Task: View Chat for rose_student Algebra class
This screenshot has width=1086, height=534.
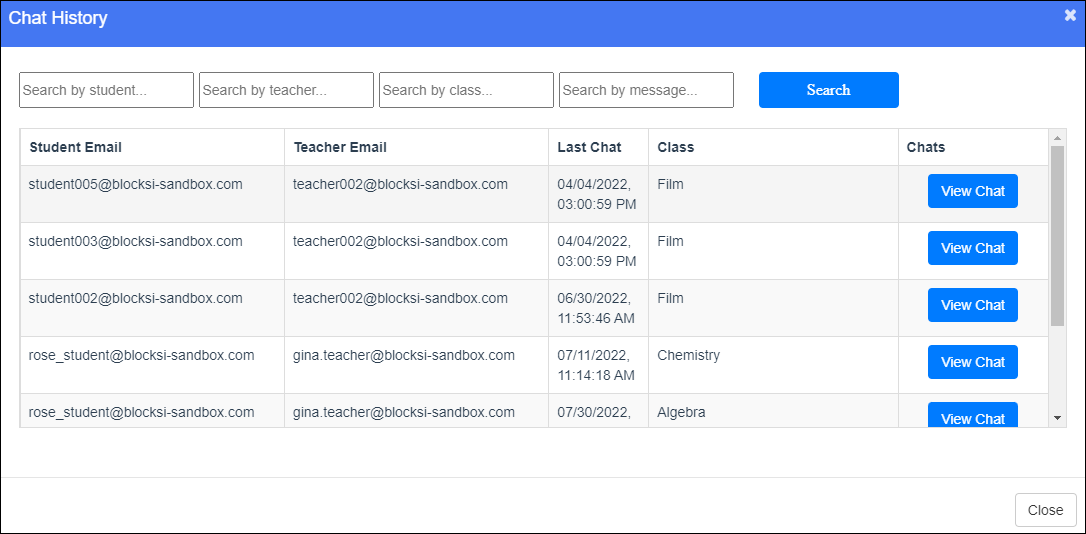Action: coord(973,415)
